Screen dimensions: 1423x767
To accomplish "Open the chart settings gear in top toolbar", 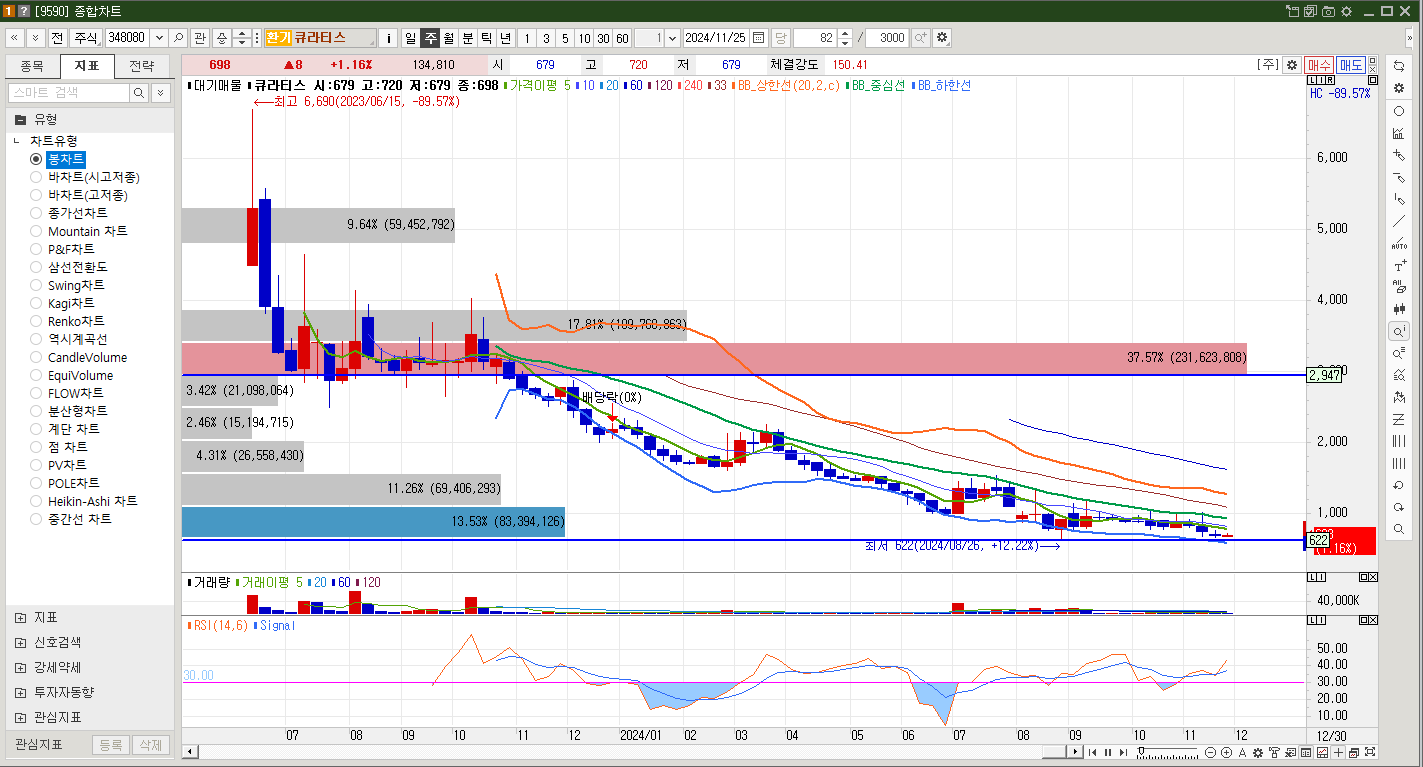I will pyautogui.click(x=942, y=38).
